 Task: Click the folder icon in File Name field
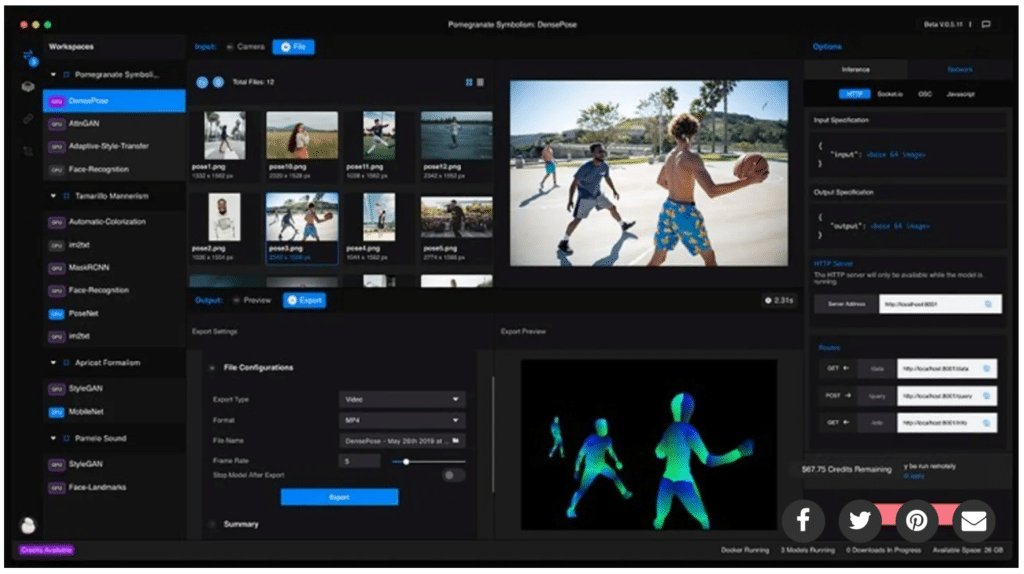pos(456,440)
